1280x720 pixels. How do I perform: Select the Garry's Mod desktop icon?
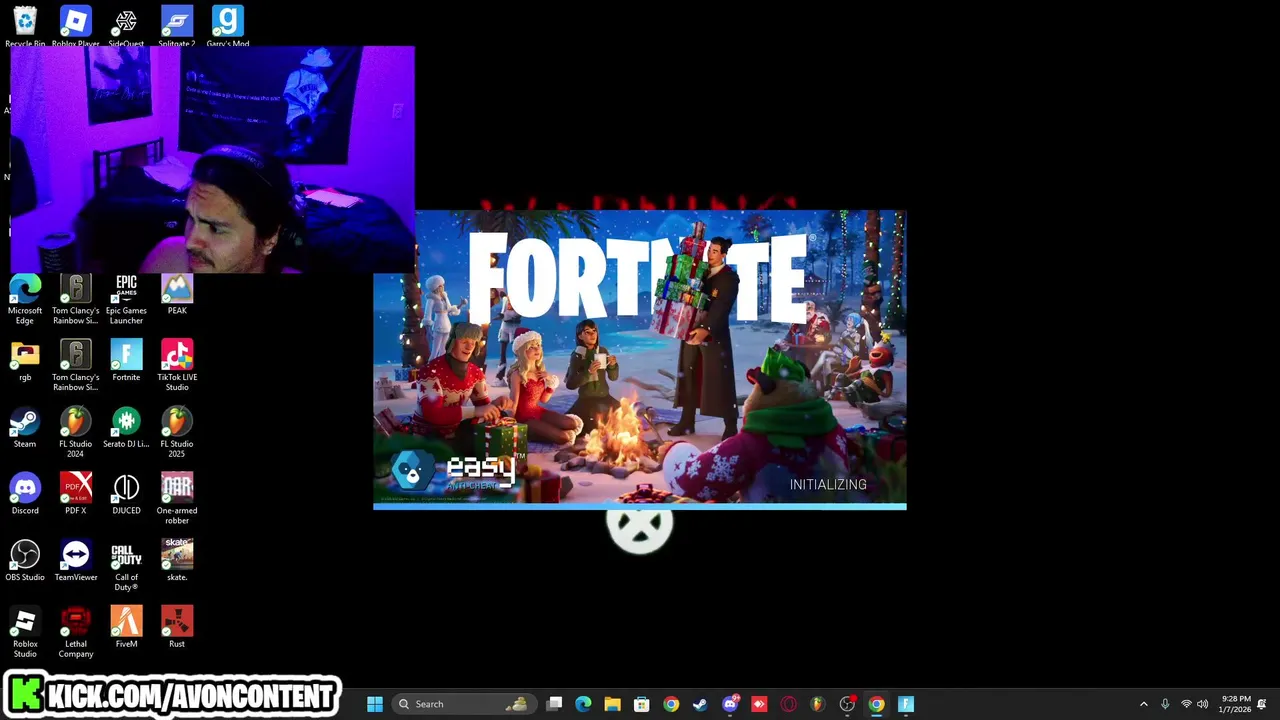227,26
